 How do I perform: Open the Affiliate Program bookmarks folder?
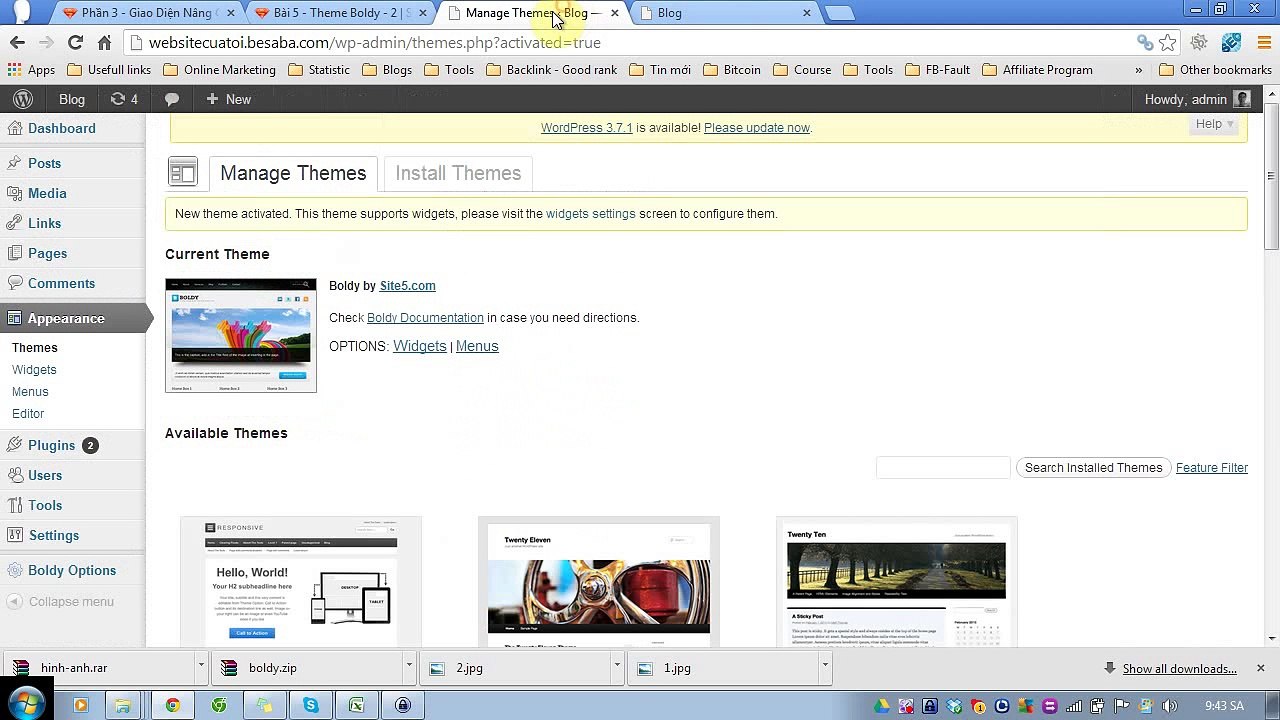[x=1037, y=70]
